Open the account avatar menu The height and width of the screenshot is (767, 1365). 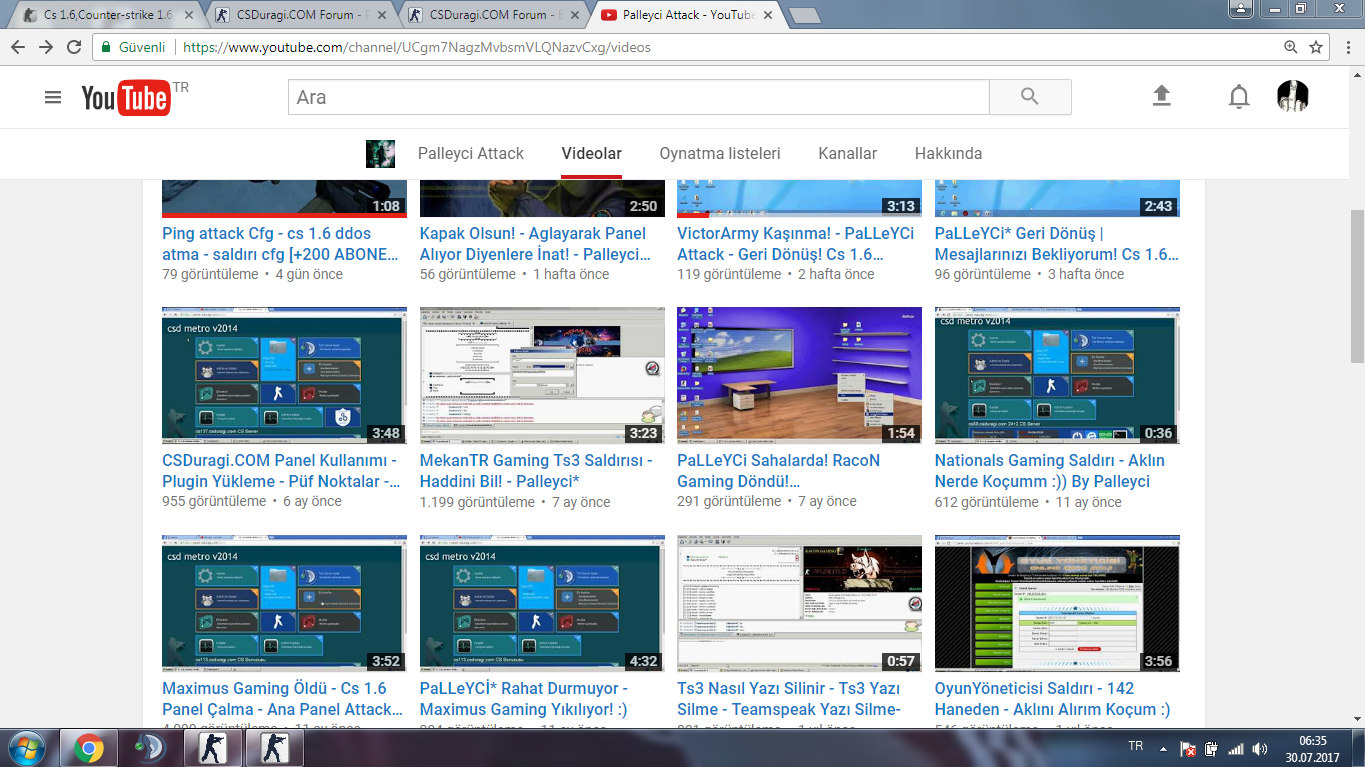point(1293,96)
